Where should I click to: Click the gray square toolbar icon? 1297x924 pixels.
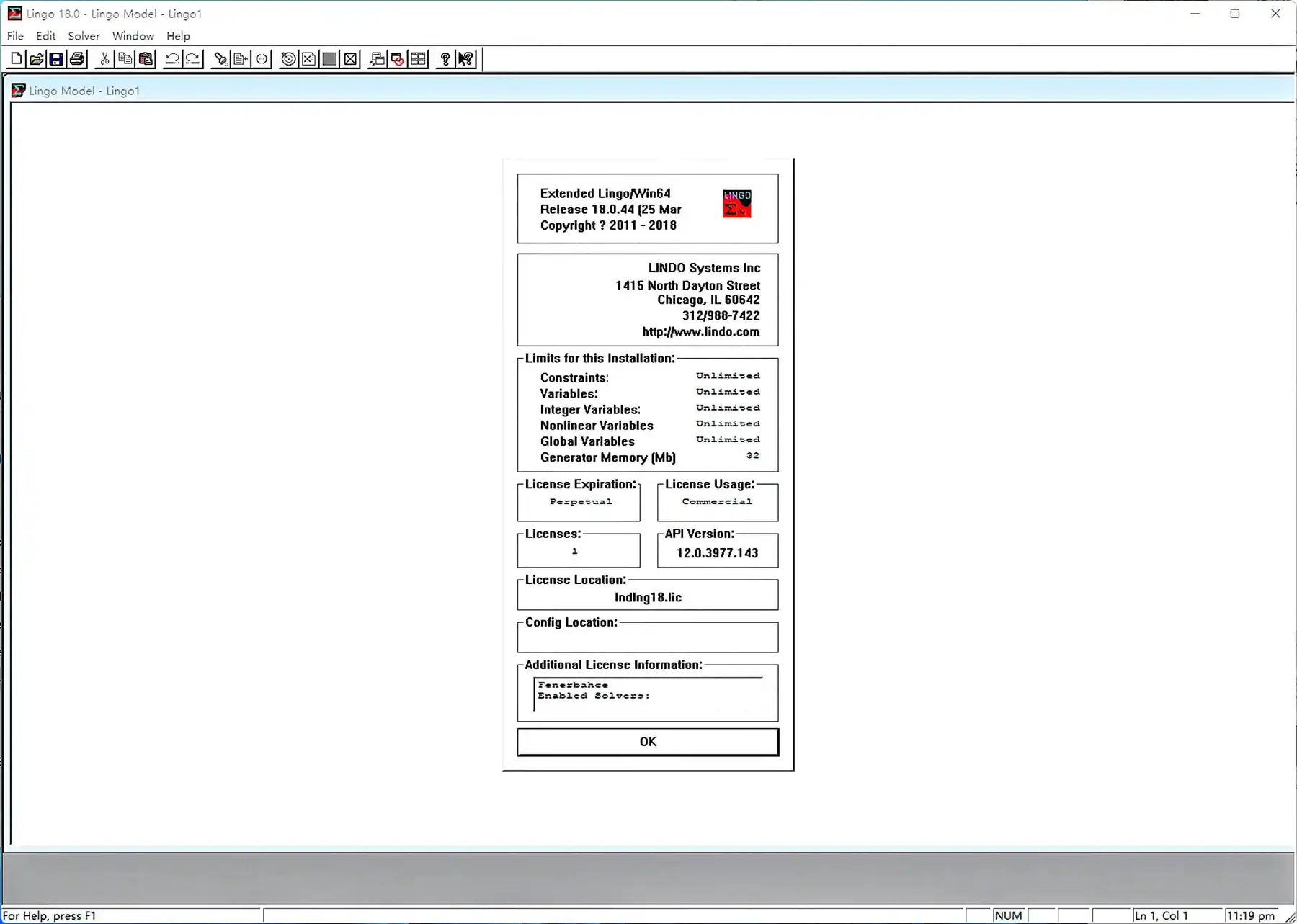[330, 59]
